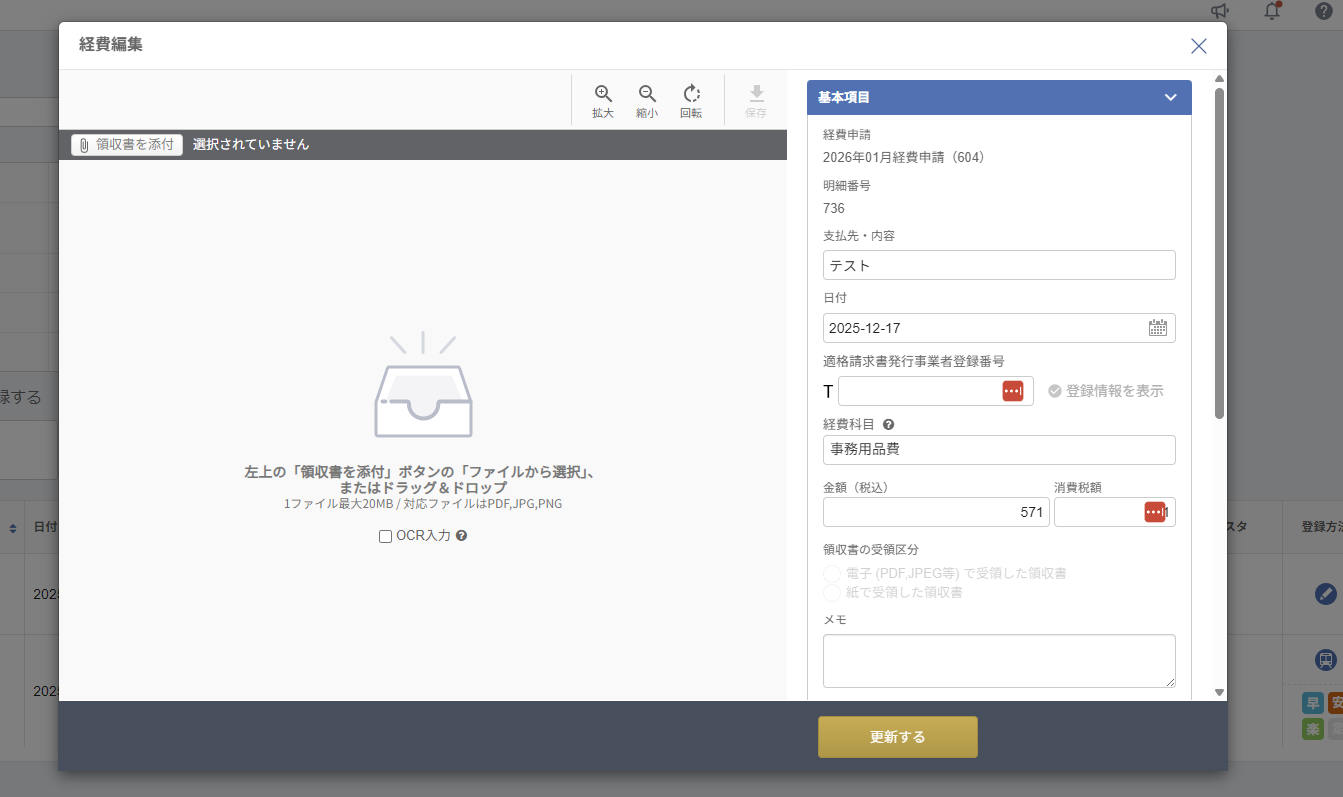Screen dimensions: 1343x797
Task: Click the 縮小 zoom-out icon
Action: (x=647, y=94)
